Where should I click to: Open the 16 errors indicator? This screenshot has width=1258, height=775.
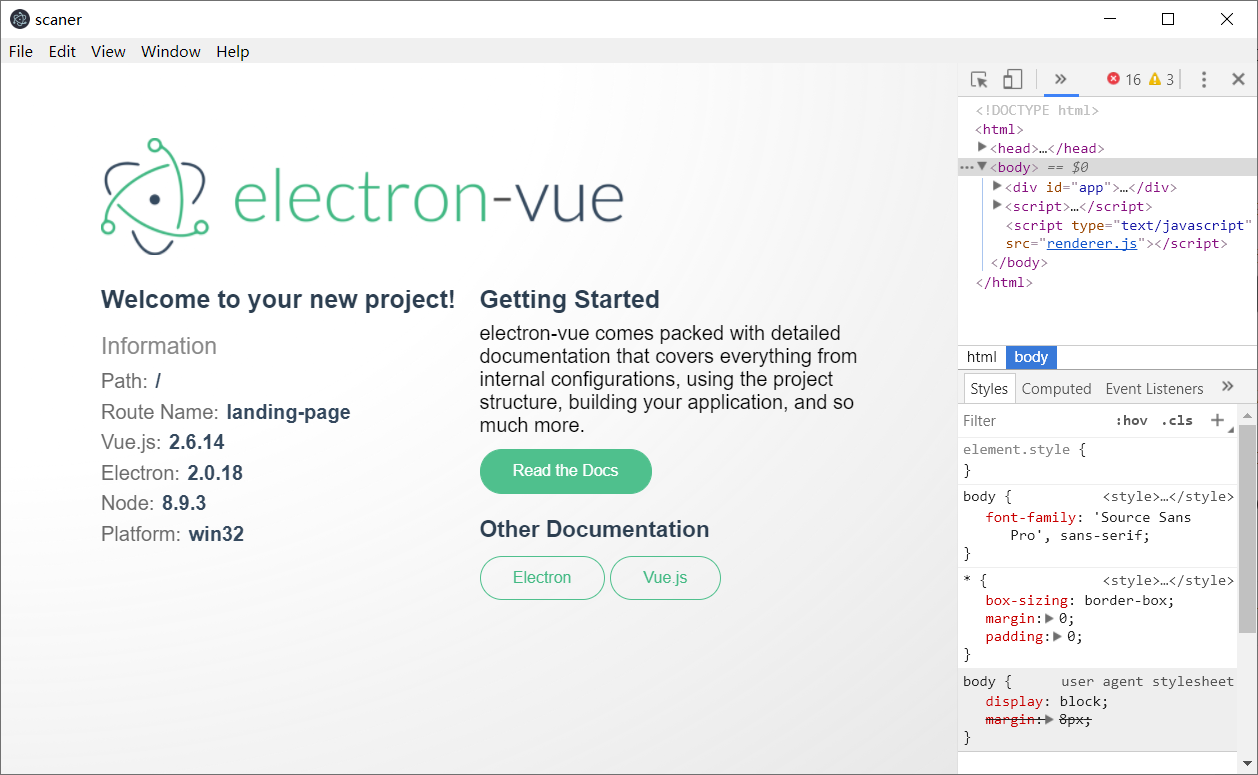tap(1124, 80)
